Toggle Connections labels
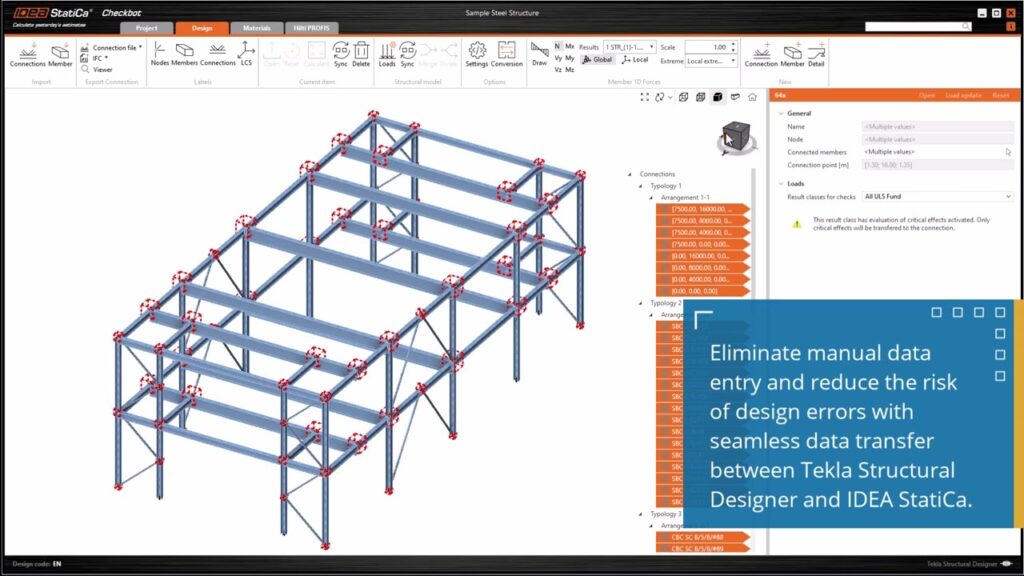Image resolution: width=1024 pixels, height=576 pixels. (217, 54)
